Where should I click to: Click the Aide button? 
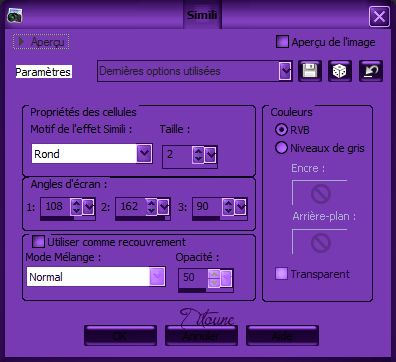(282, 335)
